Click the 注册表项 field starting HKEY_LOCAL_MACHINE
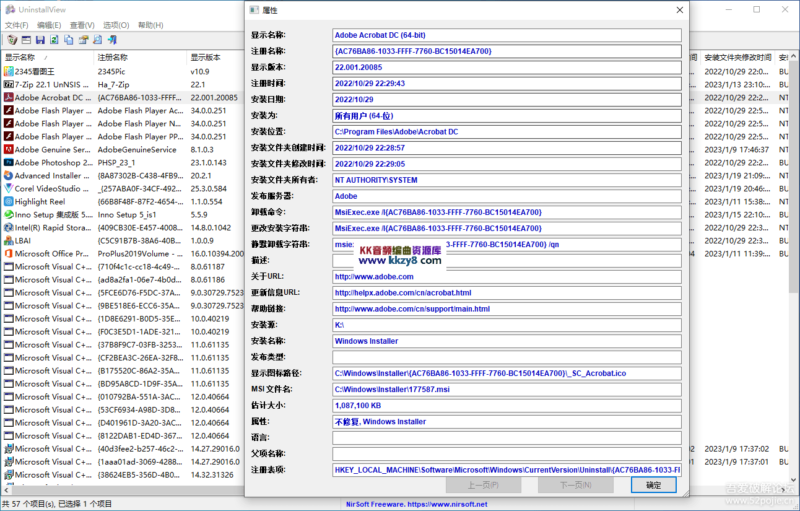Viewport: 800px width, 511px height. point(507,470)
